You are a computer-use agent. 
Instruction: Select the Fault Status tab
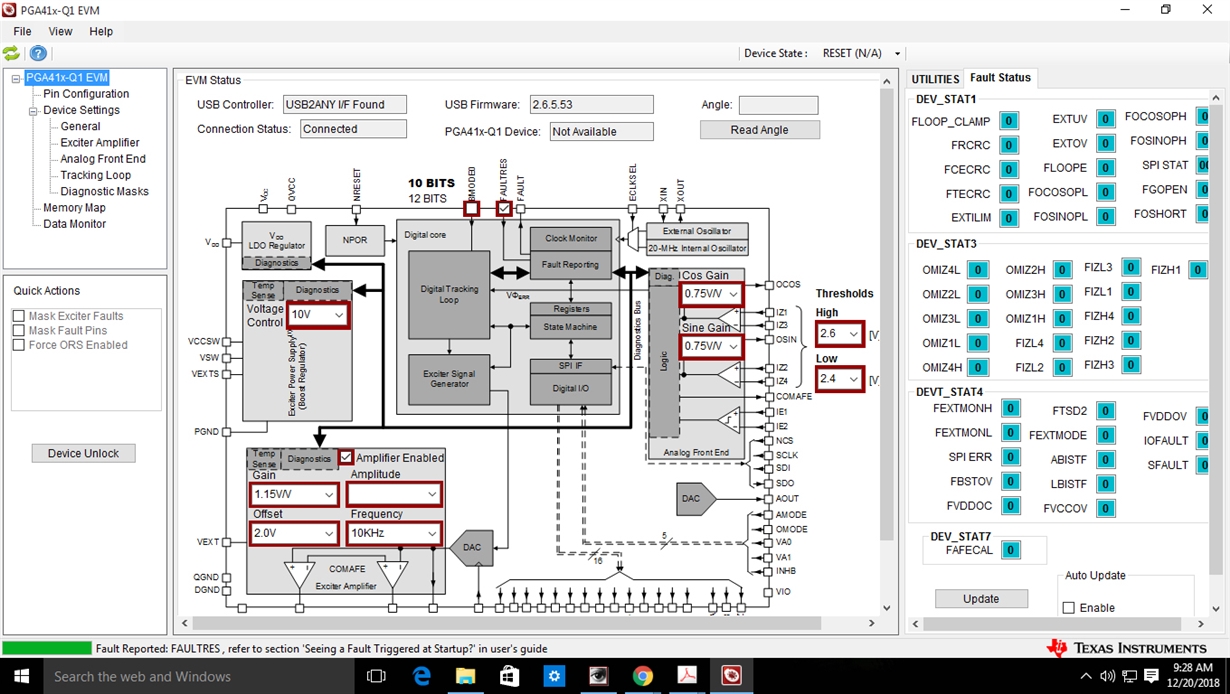pos(1000,78)
